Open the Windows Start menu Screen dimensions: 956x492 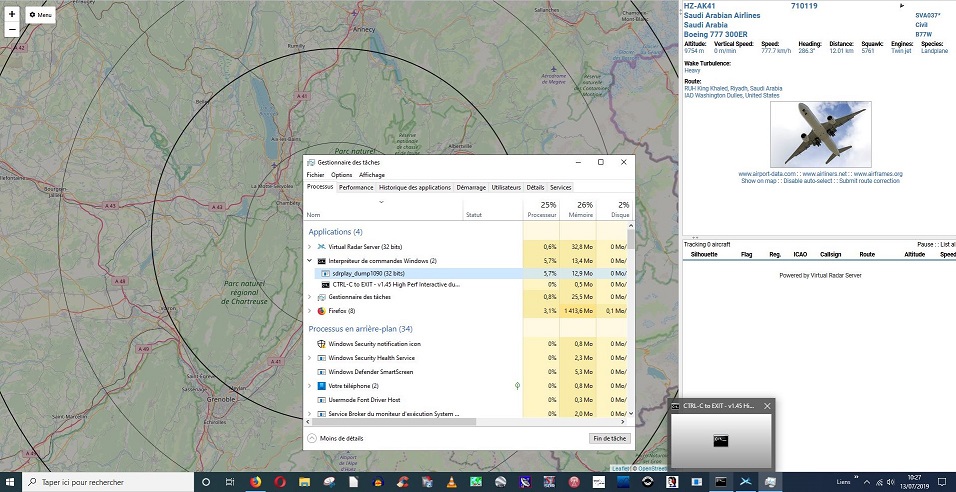tap(10, 482)
